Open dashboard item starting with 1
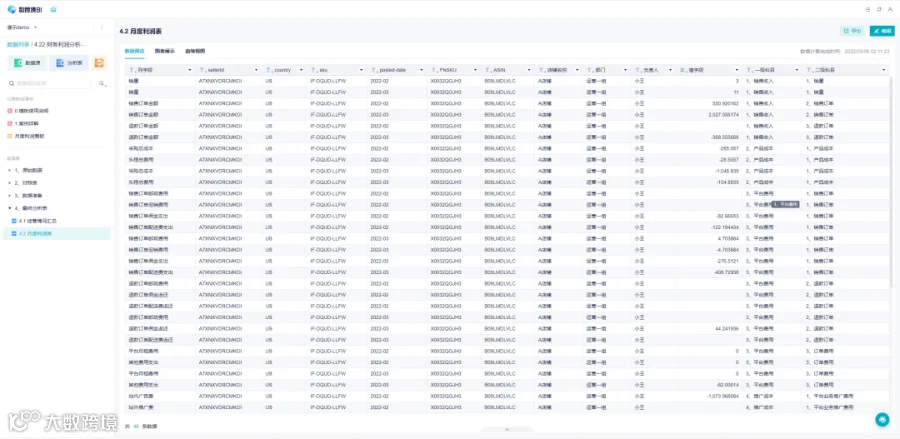Screen dimensions: 900x439 click(x=23, y=123)
